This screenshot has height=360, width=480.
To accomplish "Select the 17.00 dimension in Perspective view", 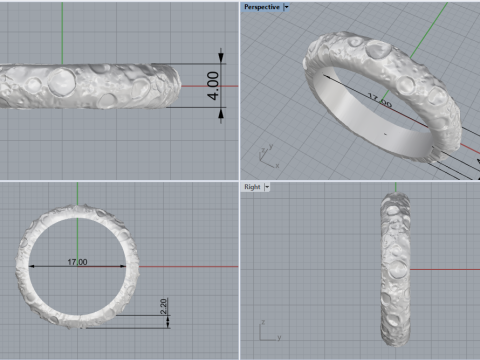I will [380, 100].
